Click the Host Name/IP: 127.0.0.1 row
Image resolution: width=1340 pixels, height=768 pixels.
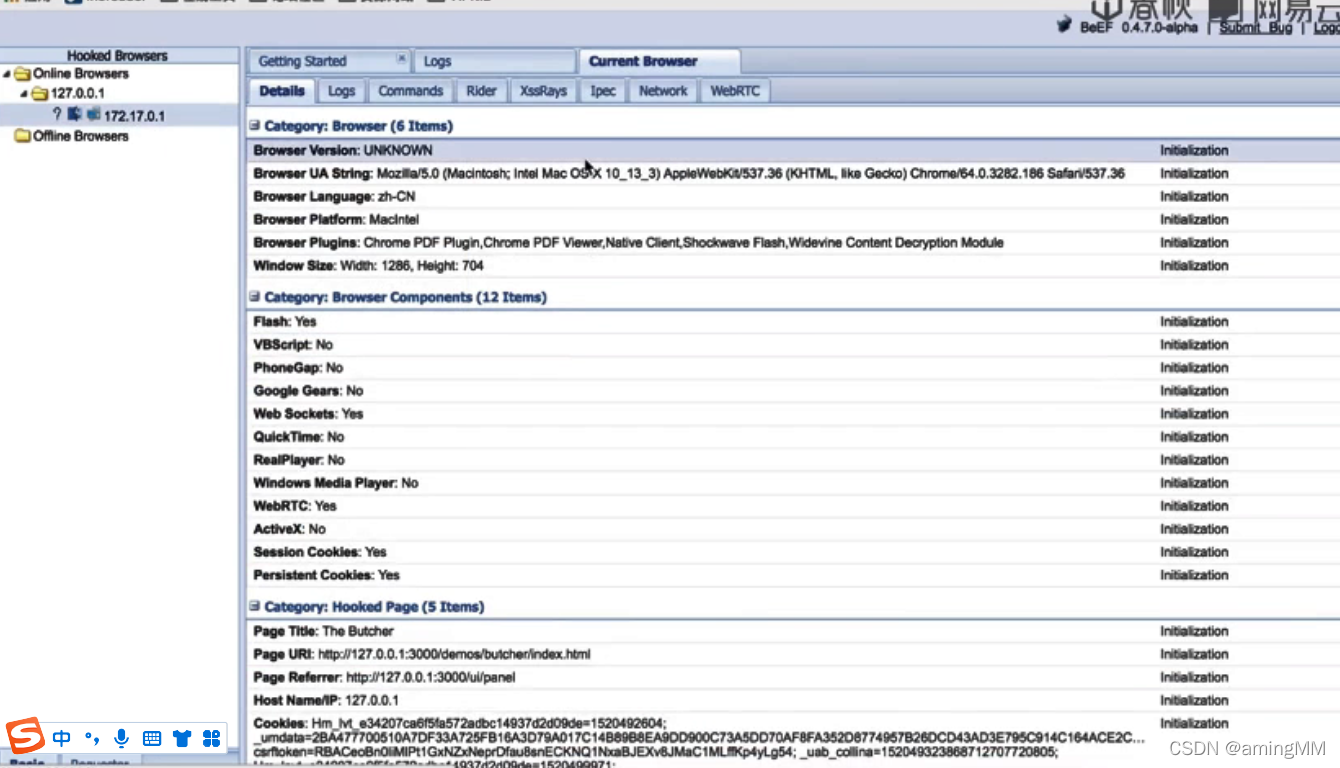click(793, 701)
